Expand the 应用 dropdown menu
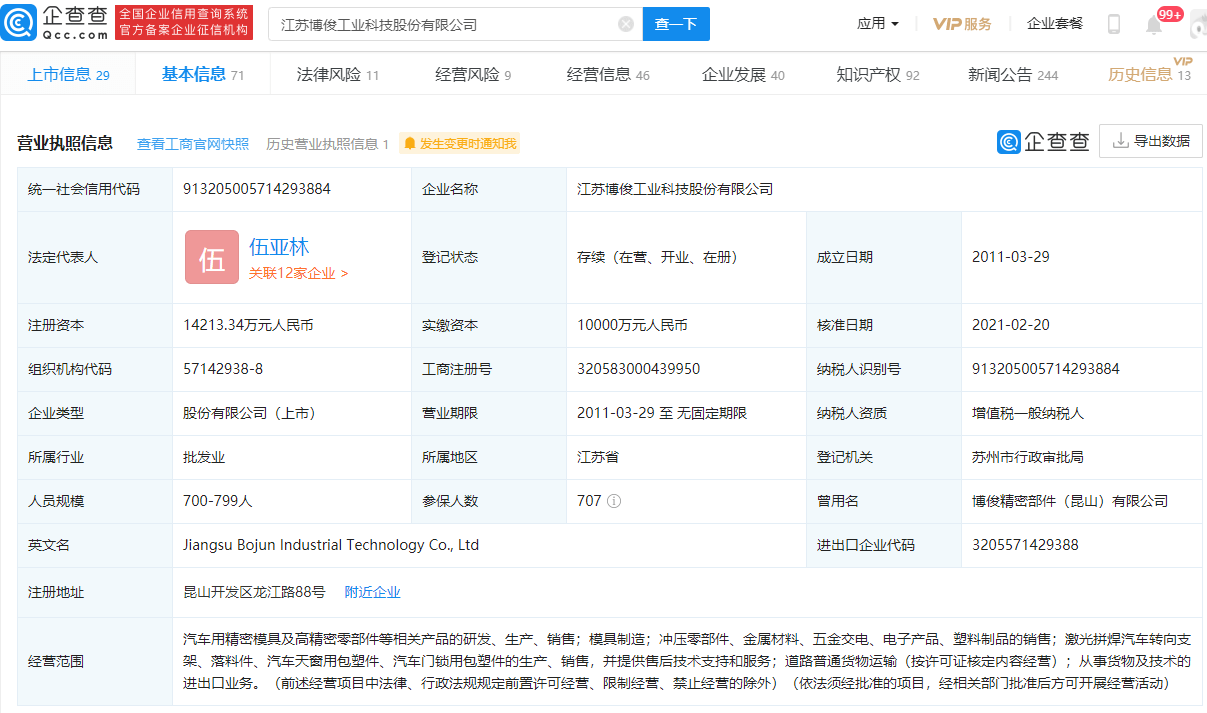Screen dimensions: 1207x713 [x=878, y=24]
